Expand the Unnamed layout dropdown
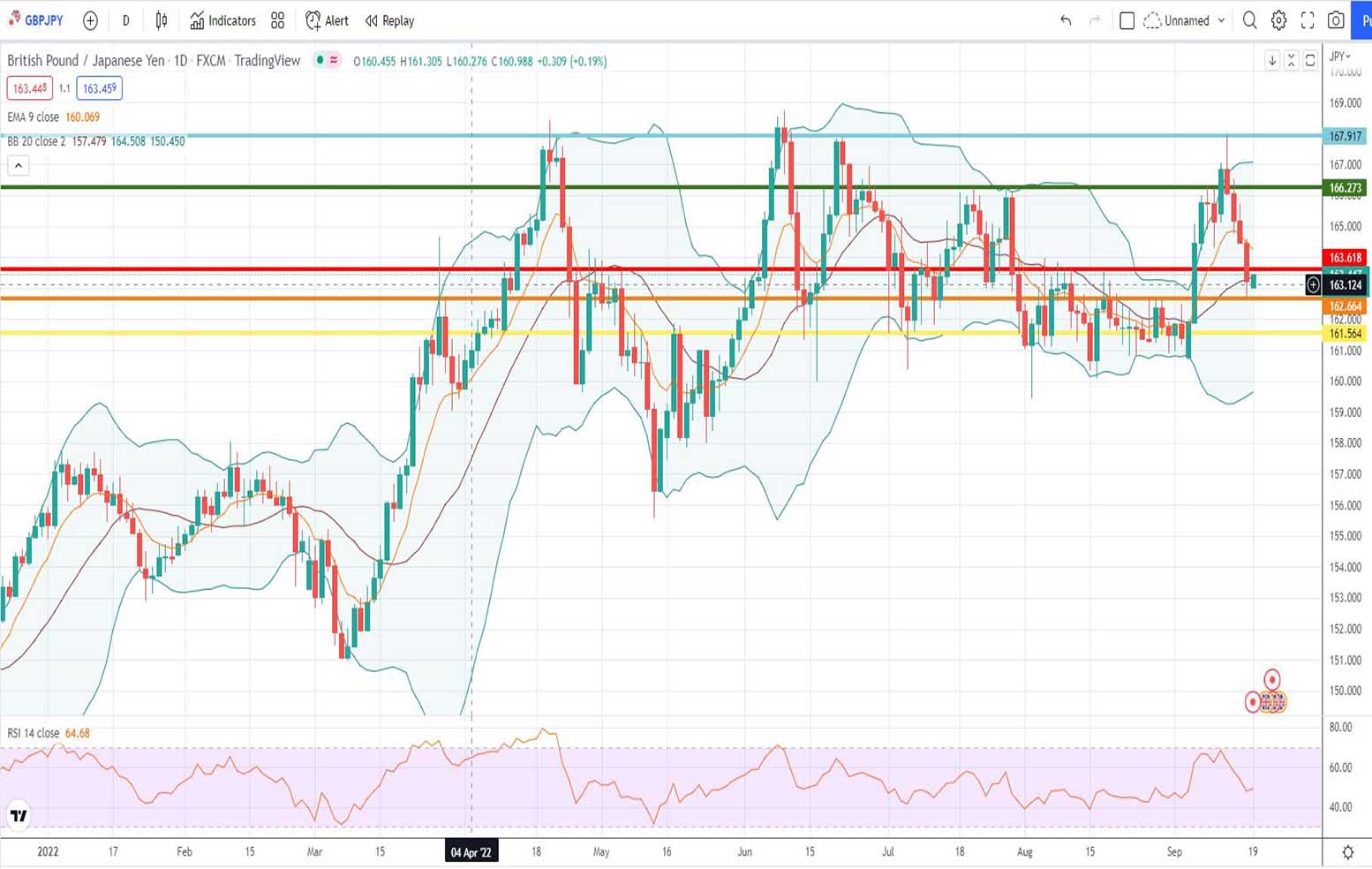Image resolution: width=1372 pixels, height=869 pixels. pos(1221,20)
